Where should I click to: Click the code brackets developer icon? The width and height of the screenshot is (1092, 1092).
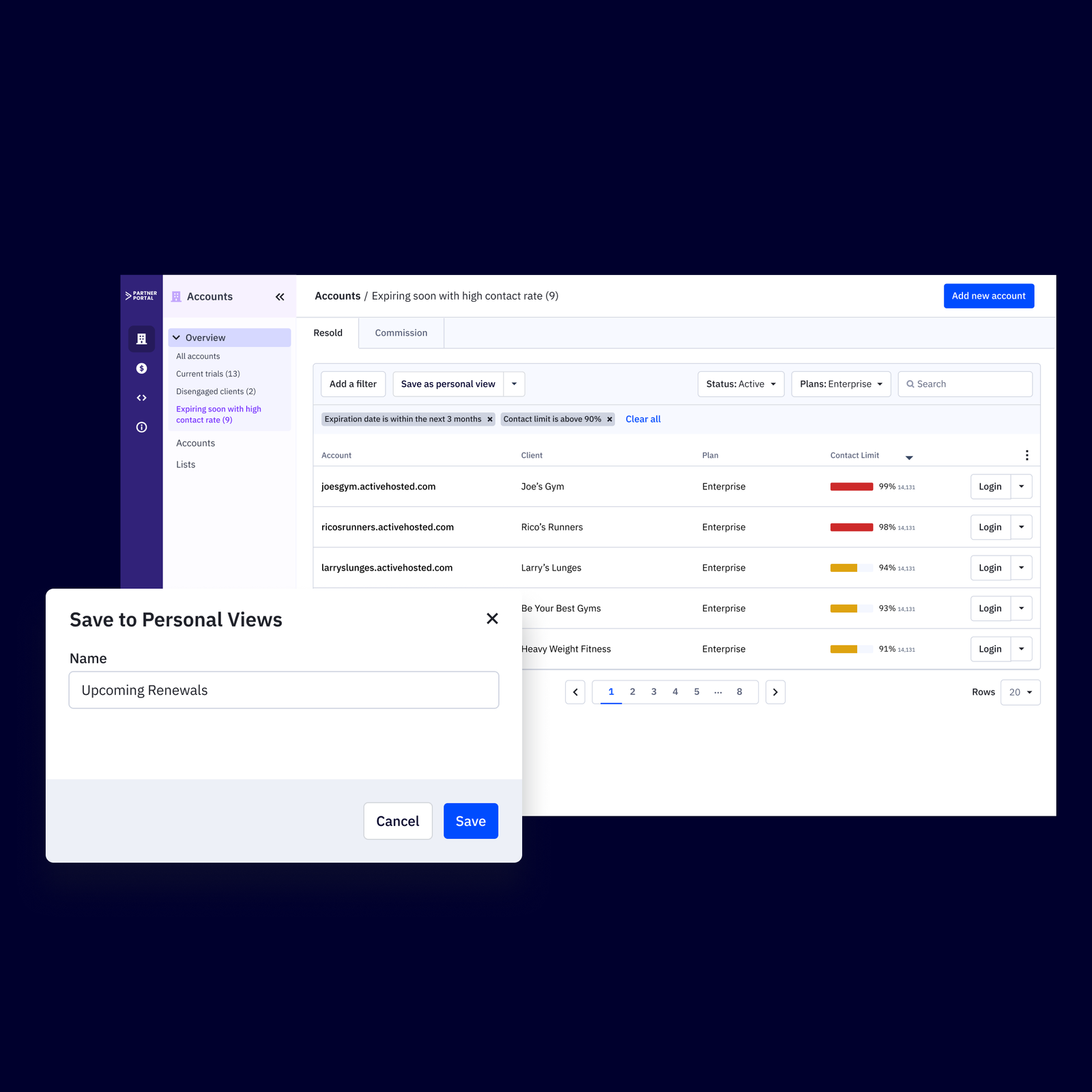coord(141,398)
